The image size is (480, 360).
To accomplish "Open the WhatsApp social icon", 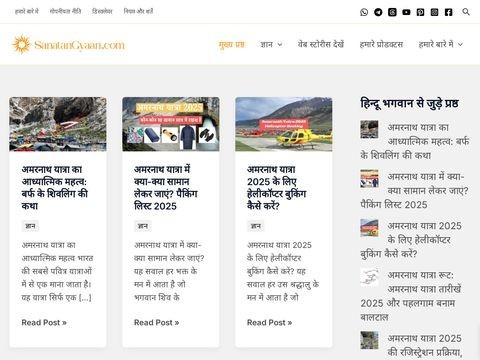I will pyautogui.click(x=364, y=12).
